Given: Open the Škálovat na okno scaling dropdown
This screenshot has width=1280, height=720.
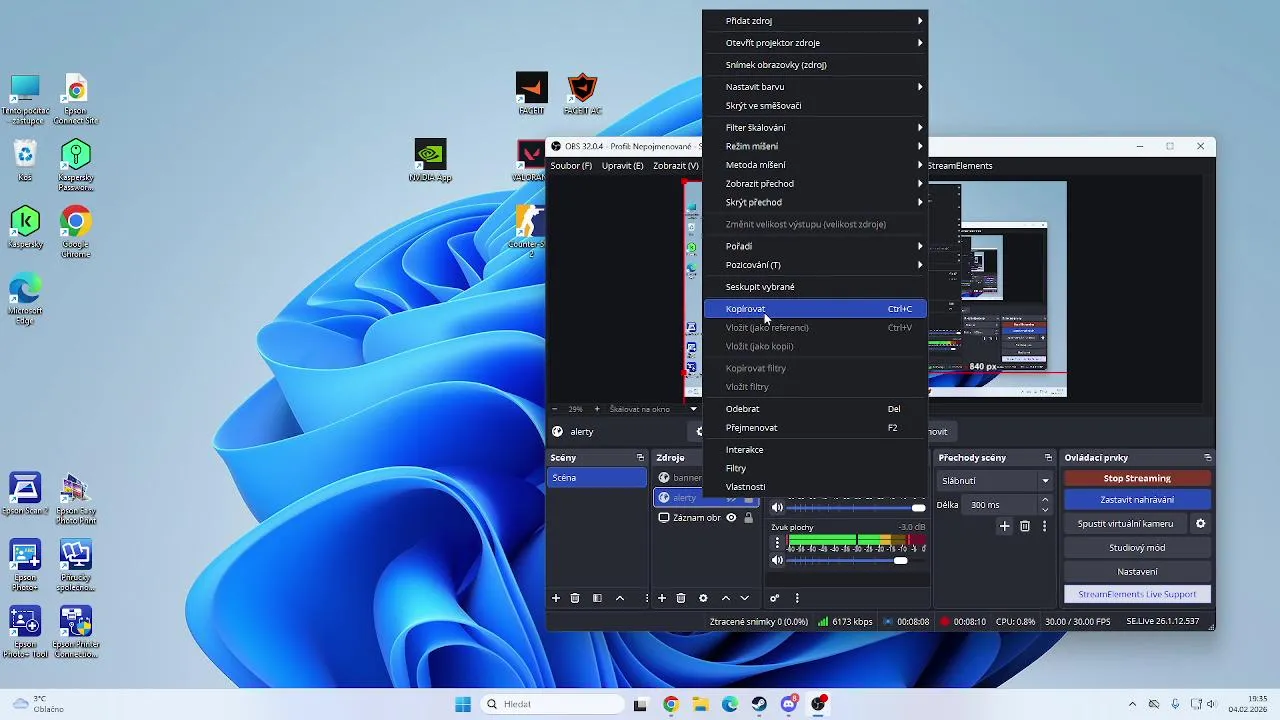Looking at the screenshot, I should tap(654, 409).
